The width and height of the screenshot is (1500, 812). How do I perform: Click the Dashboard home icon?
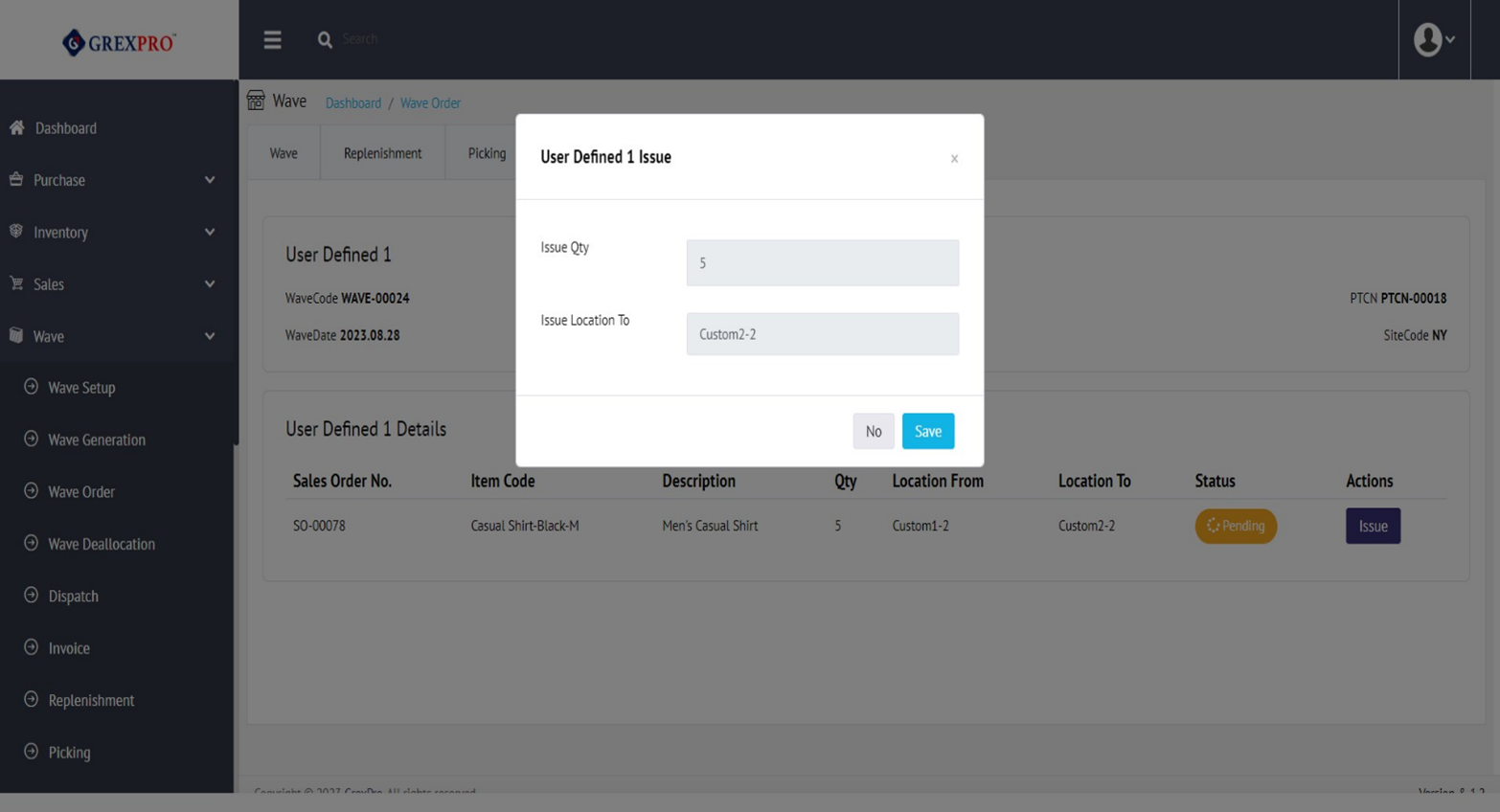click(16, 127)
